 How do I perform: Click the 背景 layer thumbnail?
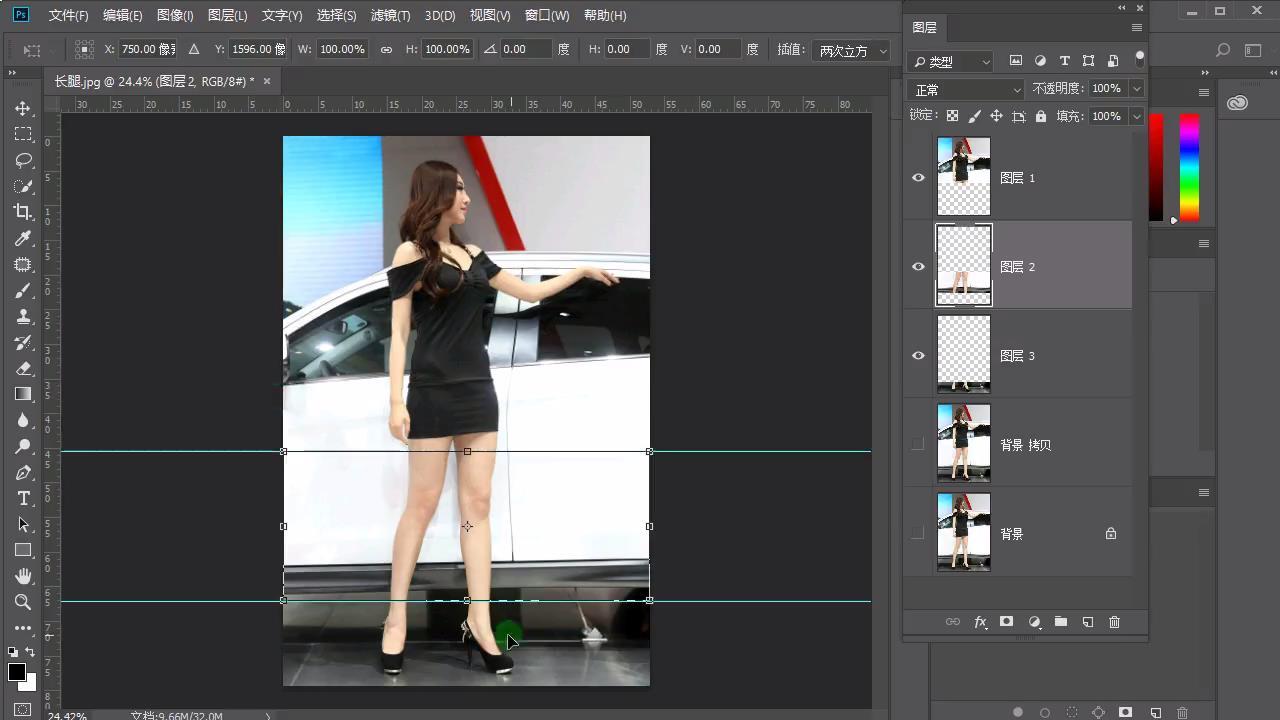point(964,534)
